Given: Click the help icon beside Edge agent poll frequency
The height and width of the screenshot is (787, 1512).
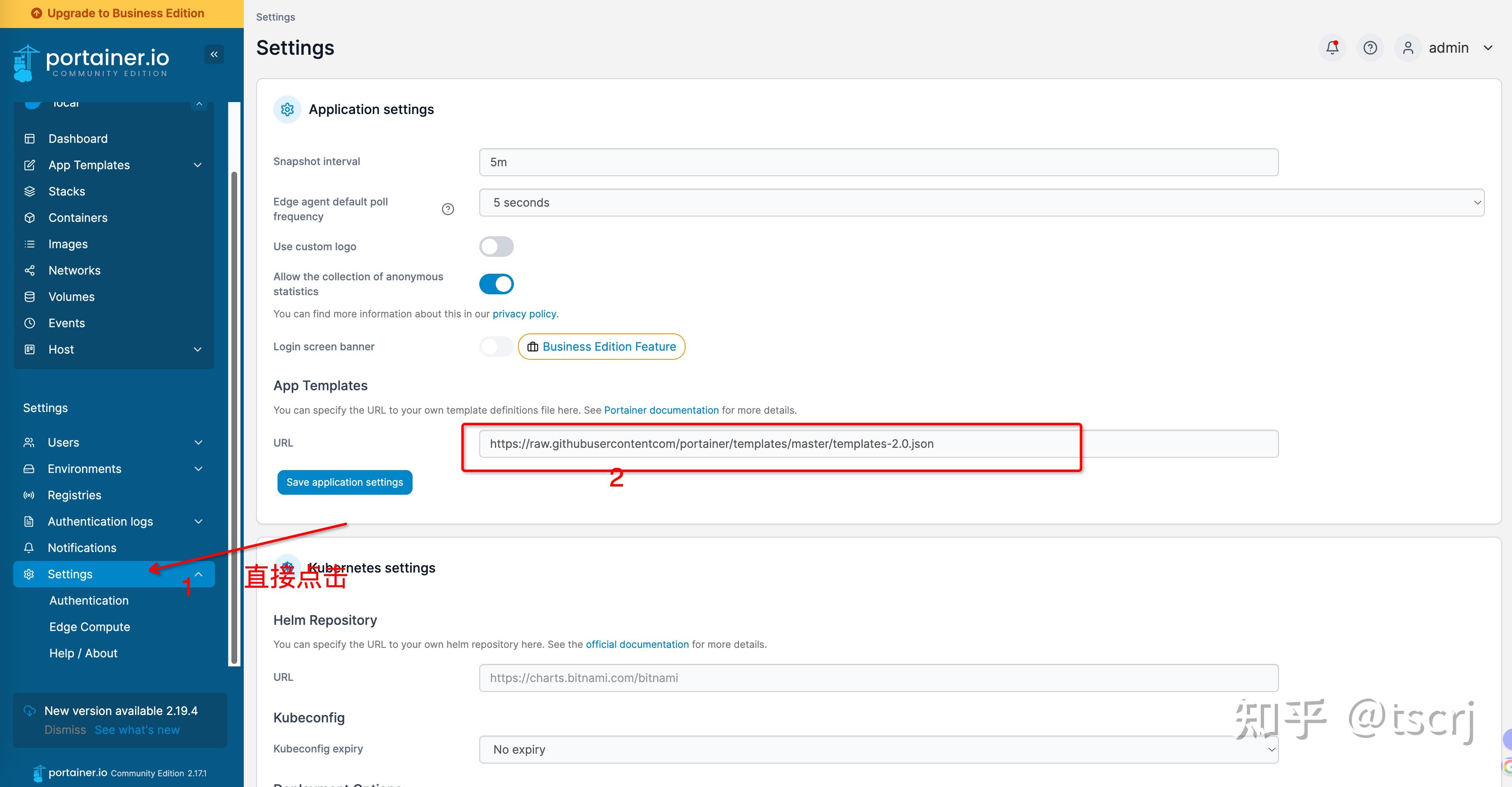Looking at the screenshot, I should click(448, 209).
